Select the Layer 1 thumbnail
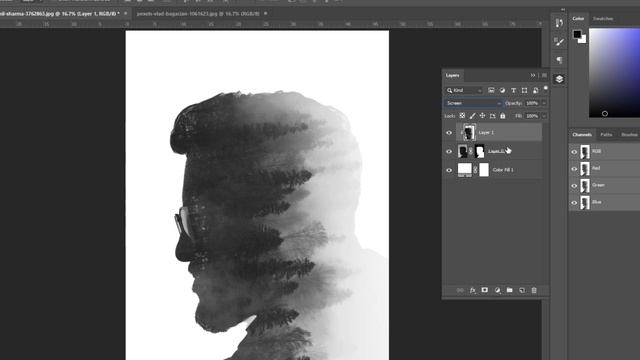 (469, 133)
